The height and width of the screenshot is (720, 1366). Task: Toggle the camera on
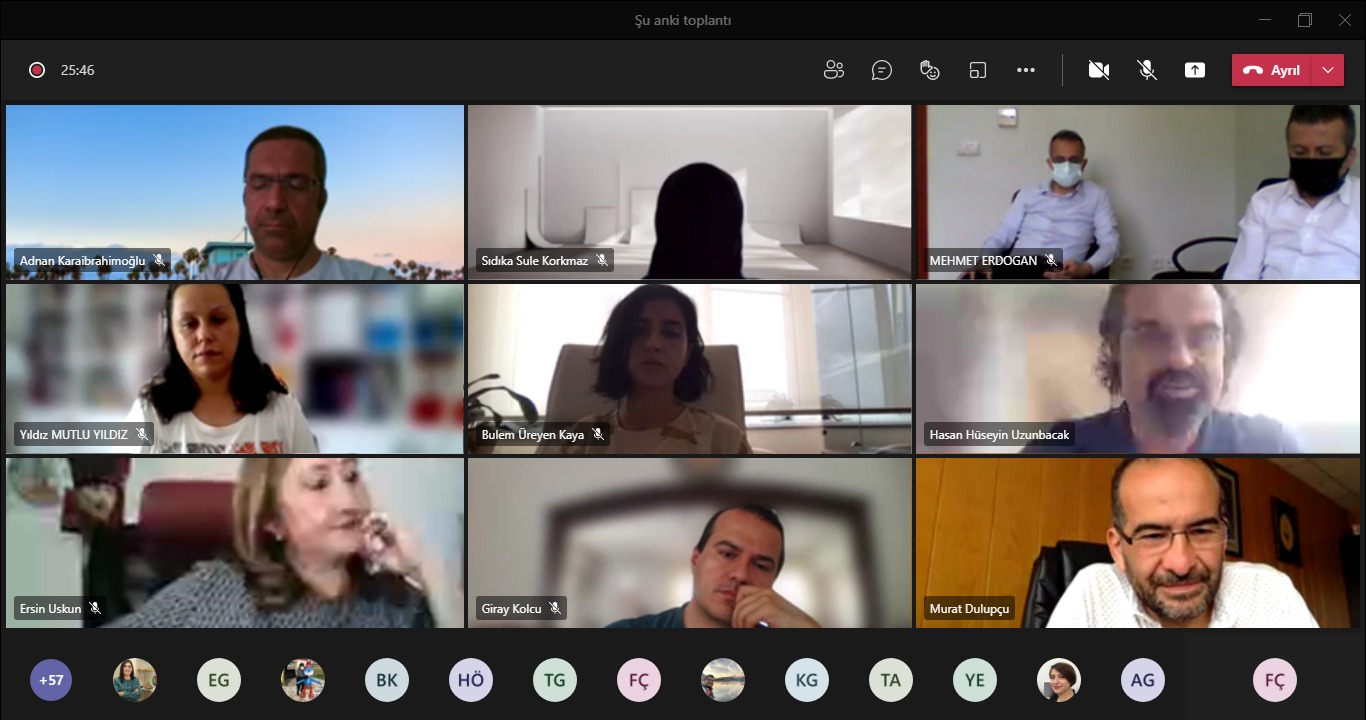click(x=1098, y=70)
